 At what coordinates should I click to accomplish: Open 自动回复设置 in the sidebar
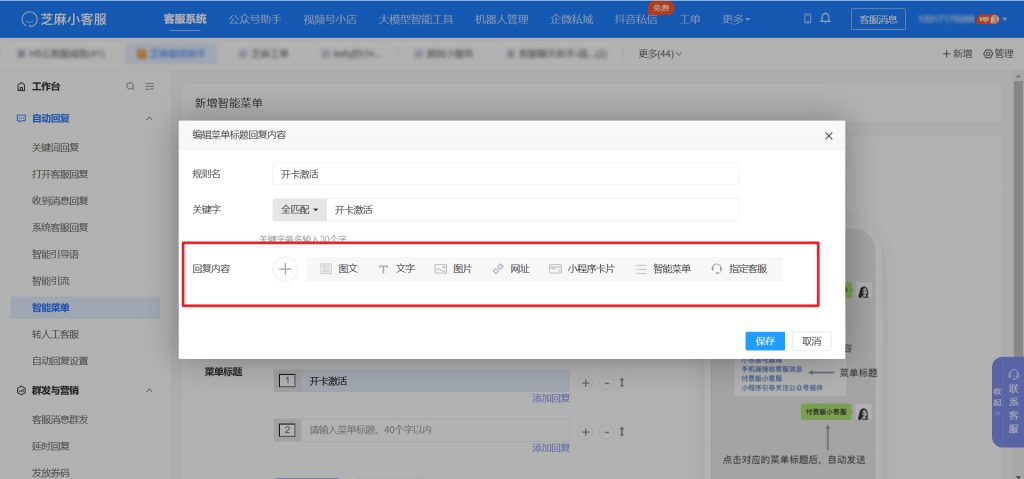[60, 361]
